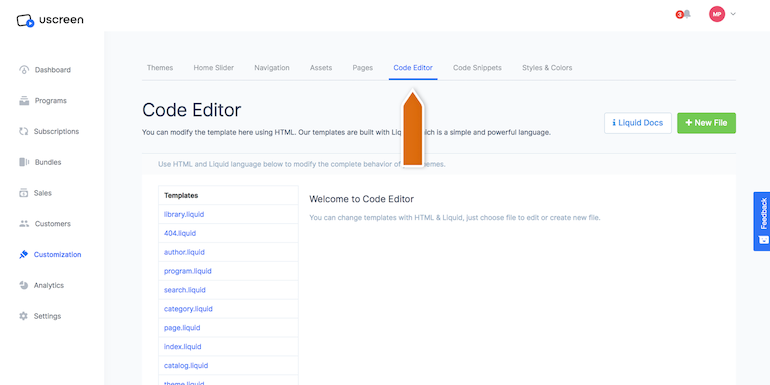Screen dimensions: 770x385
Task: Switch to the Themes tab
Action: pos(160,68)
